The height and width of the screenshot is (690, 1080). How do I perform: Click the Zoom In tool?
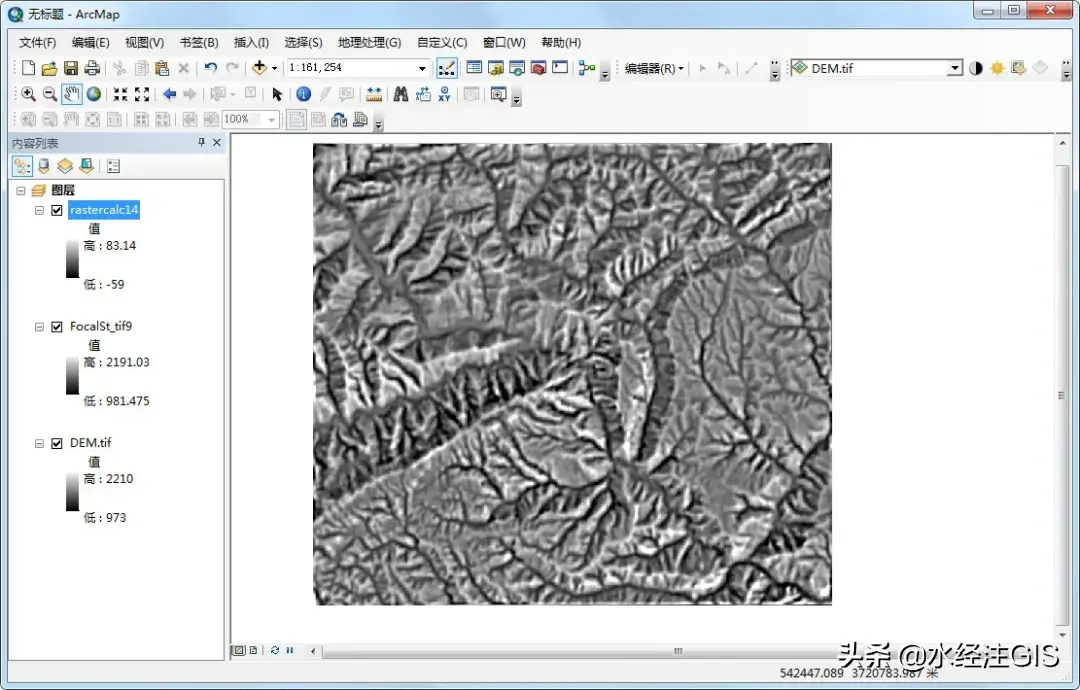(28, 94)
